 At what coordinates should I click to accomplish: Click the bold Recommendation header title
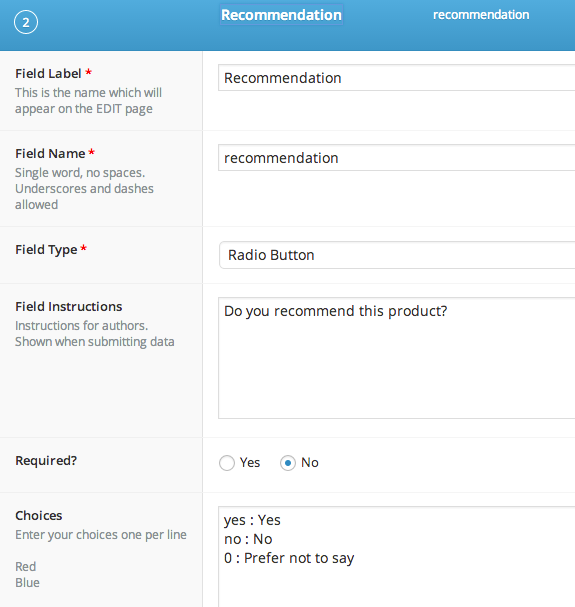click(x=281, y=15)
